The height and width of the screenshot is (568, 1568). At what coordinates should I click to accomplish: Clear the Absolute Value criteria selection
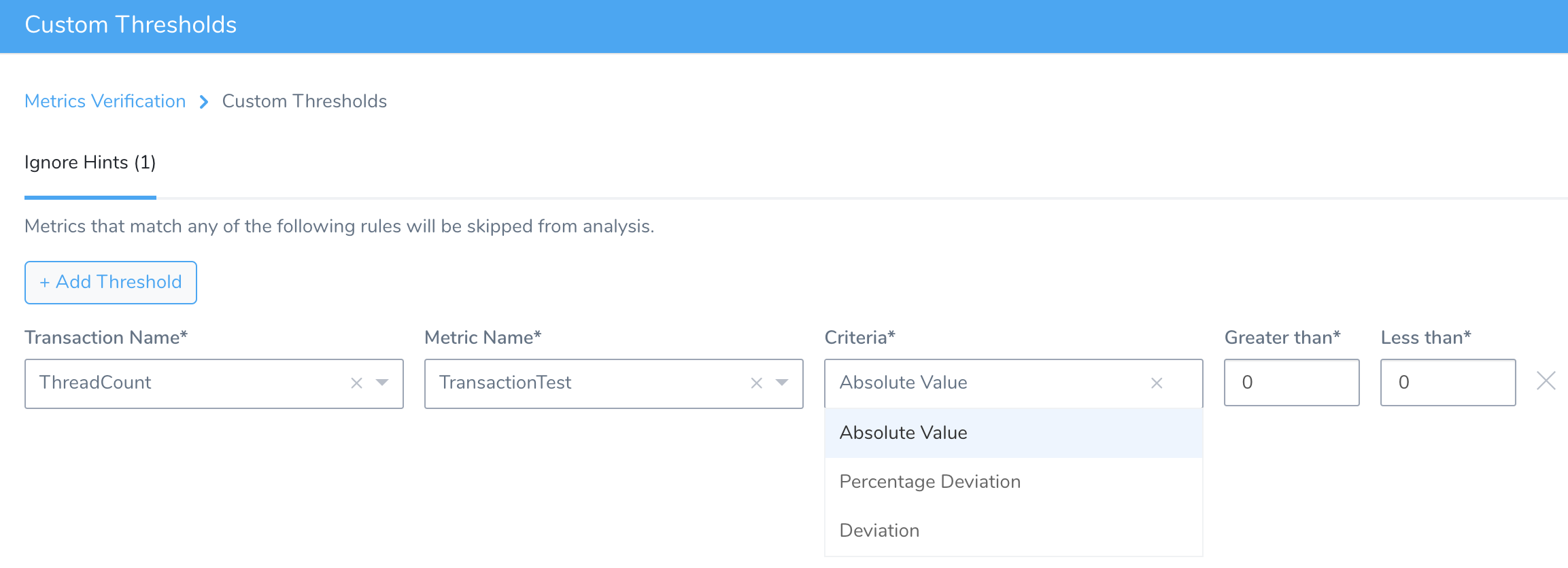[x=1157, y=383]
